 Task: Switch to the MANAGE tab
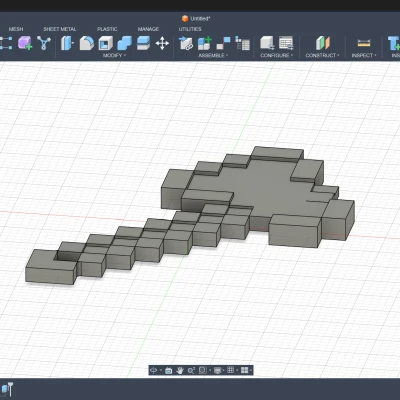point(148,29)
